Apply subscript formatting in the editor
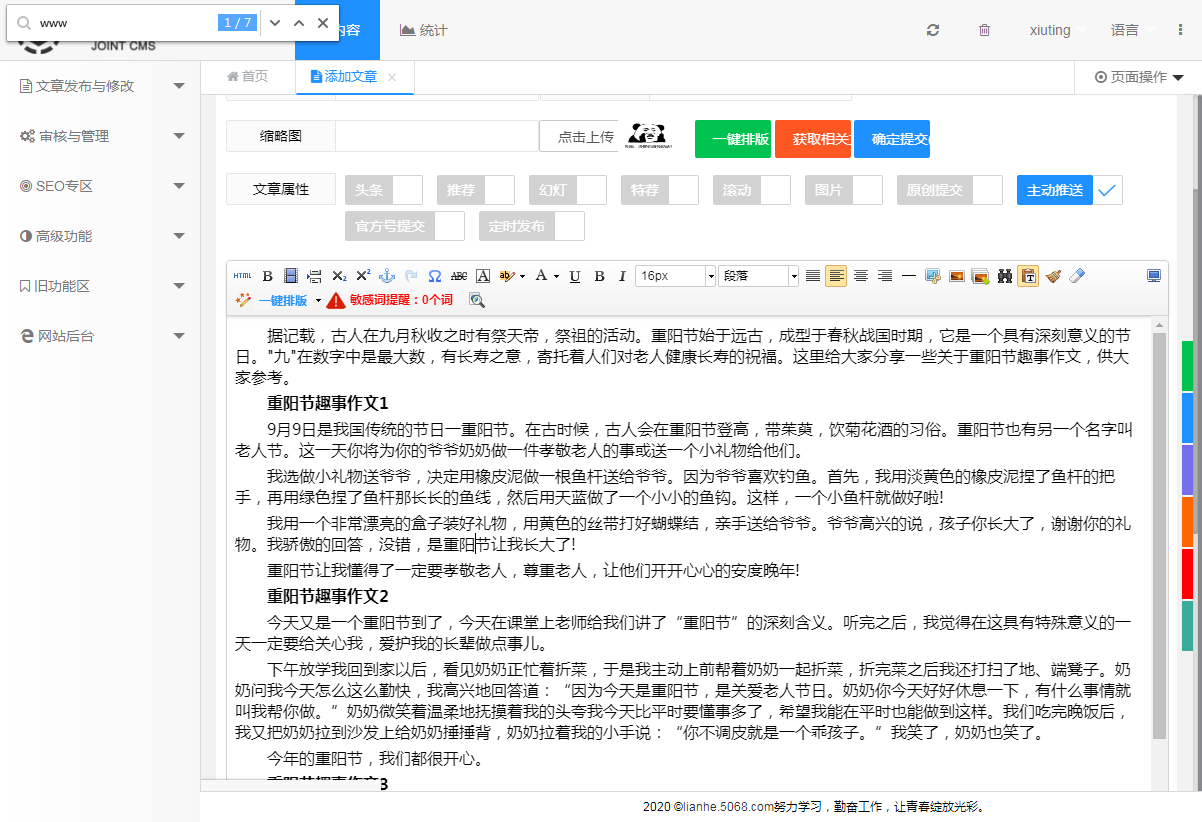The width and height of the screenshot is (1202, 822). 340,276
